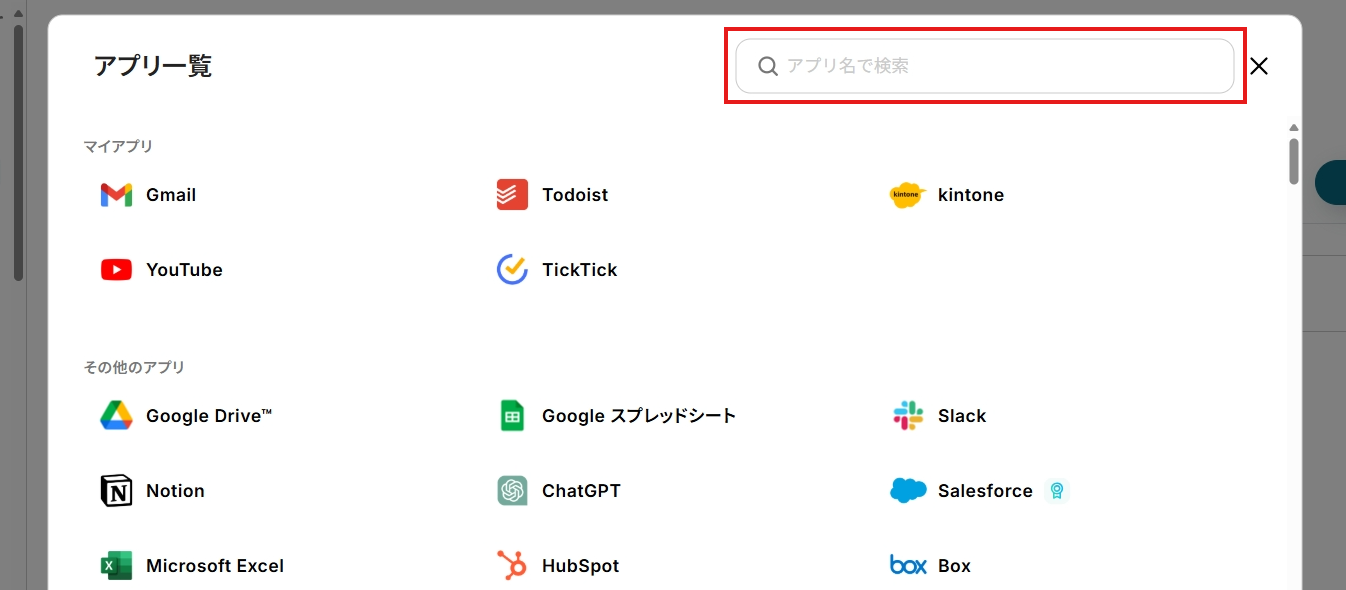Click the badge icon beside Salesforce
The width and height of the screenshot is (1346, 590).
1056,491
